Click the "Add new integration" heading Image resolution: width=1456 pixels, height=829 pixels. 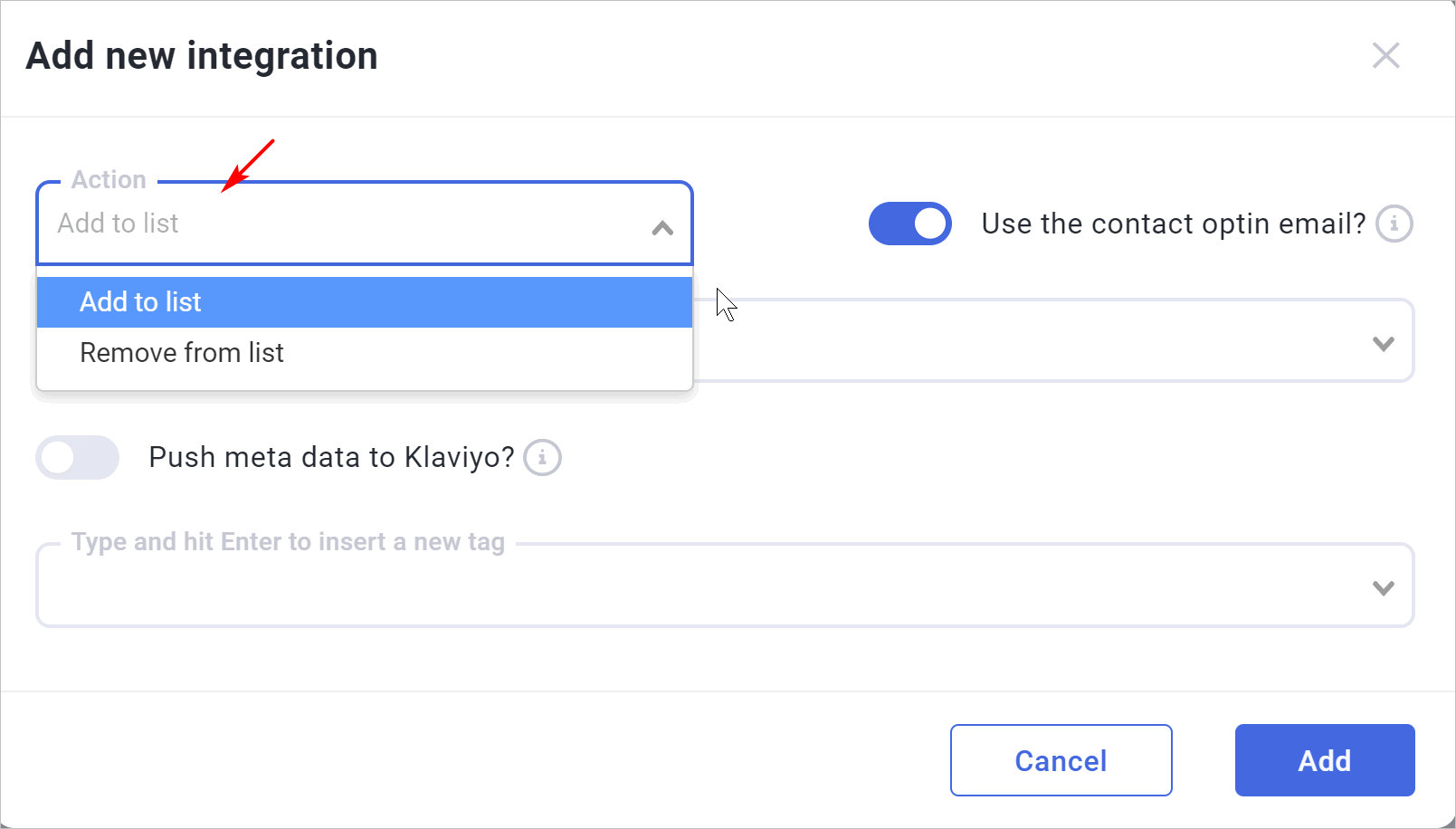202,56
